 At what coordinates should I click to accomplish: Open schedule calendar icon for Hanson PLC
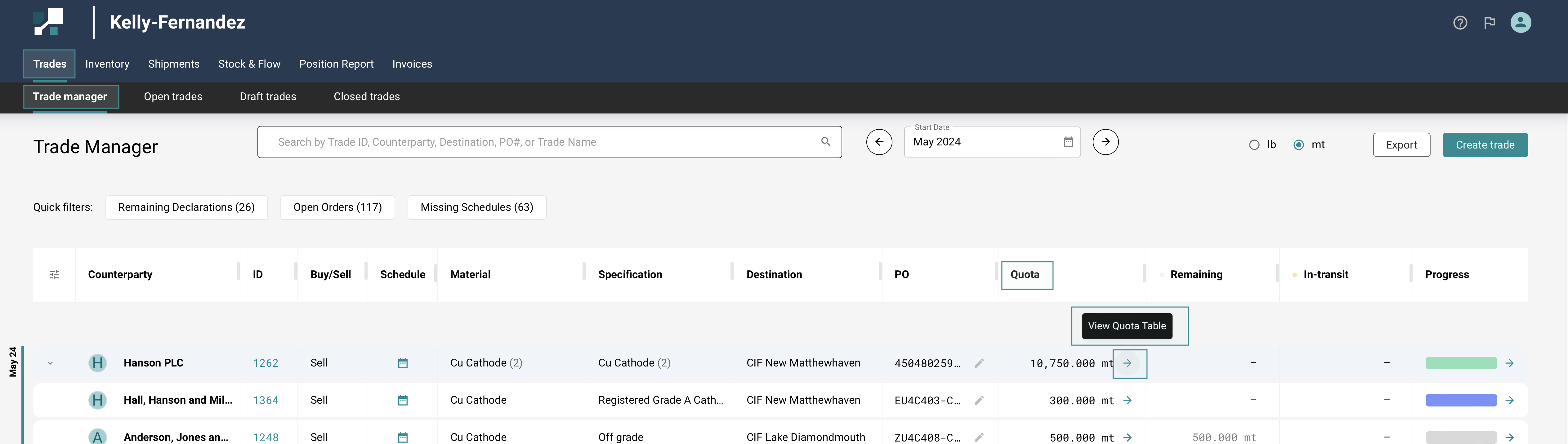[402, 363]
